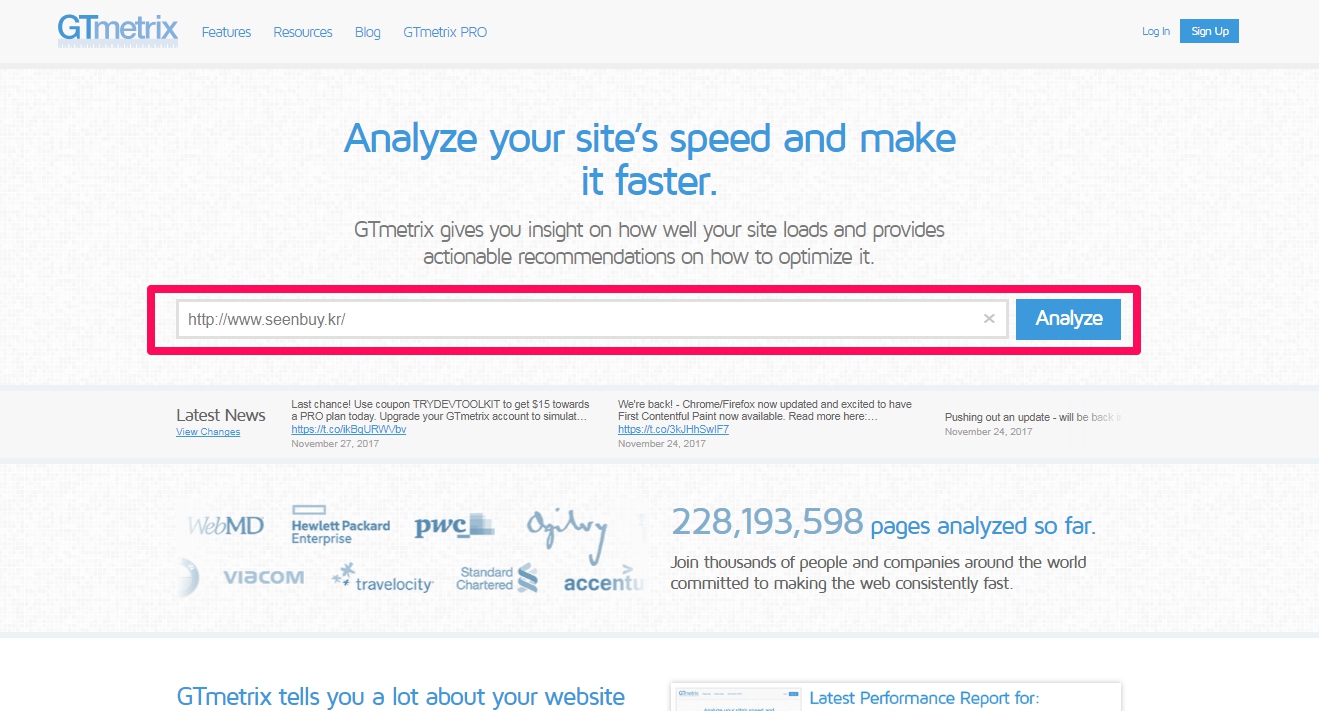Click the WebMD logo
Screen dimensions: 1319x711
click(x=226, y=525)
